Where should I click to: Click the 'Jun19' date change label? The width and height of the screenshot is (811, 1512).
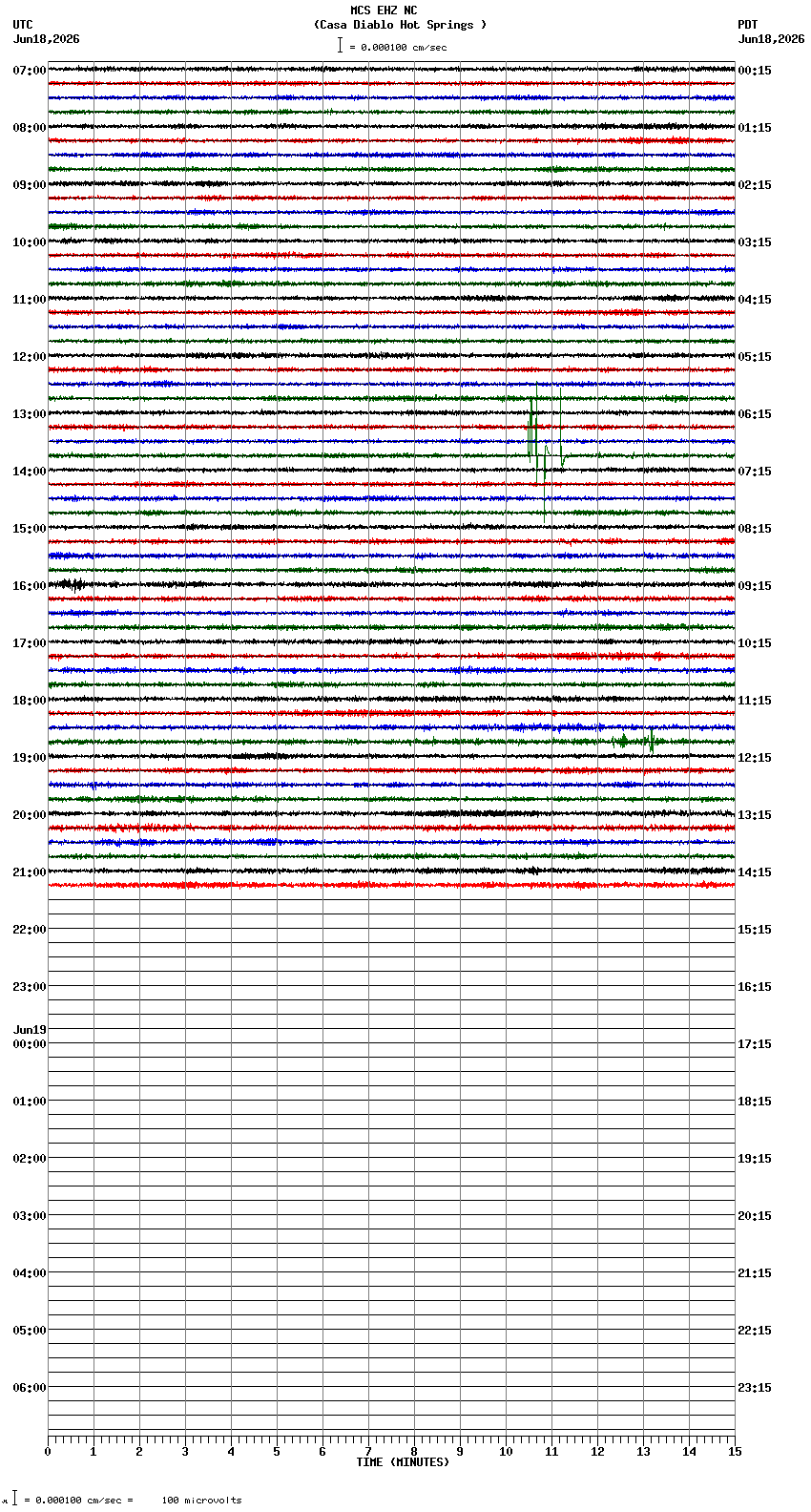30,1030
